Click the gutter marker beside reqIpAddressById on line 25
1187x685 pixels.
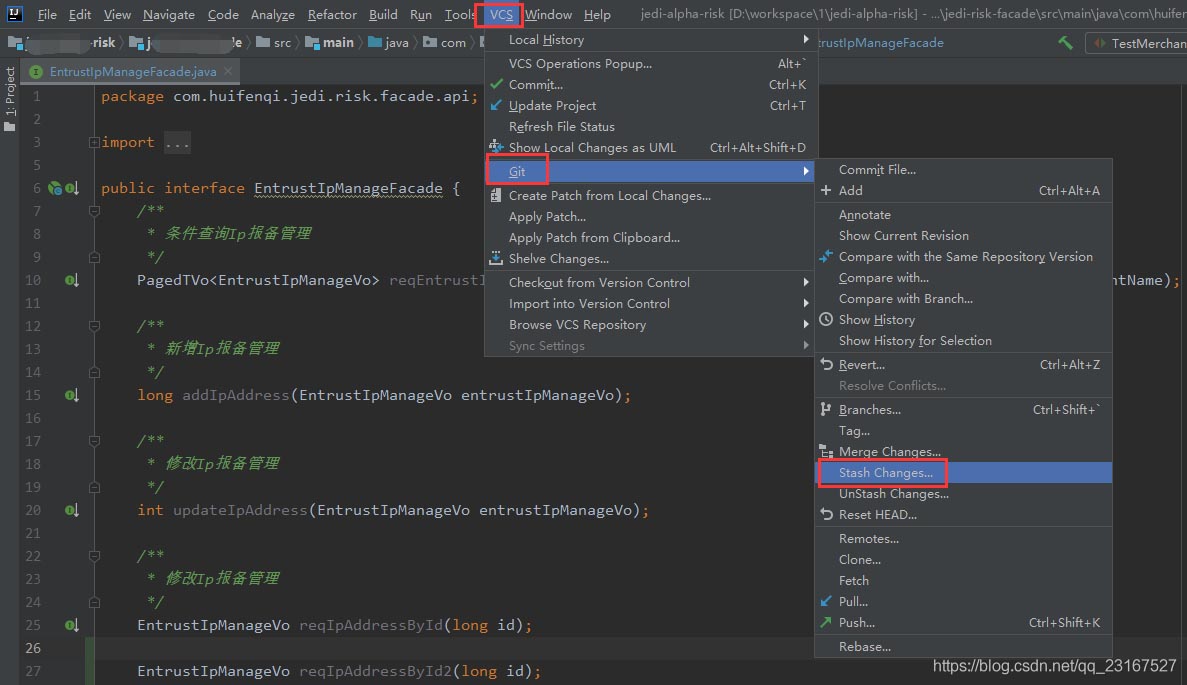point(71,626)
